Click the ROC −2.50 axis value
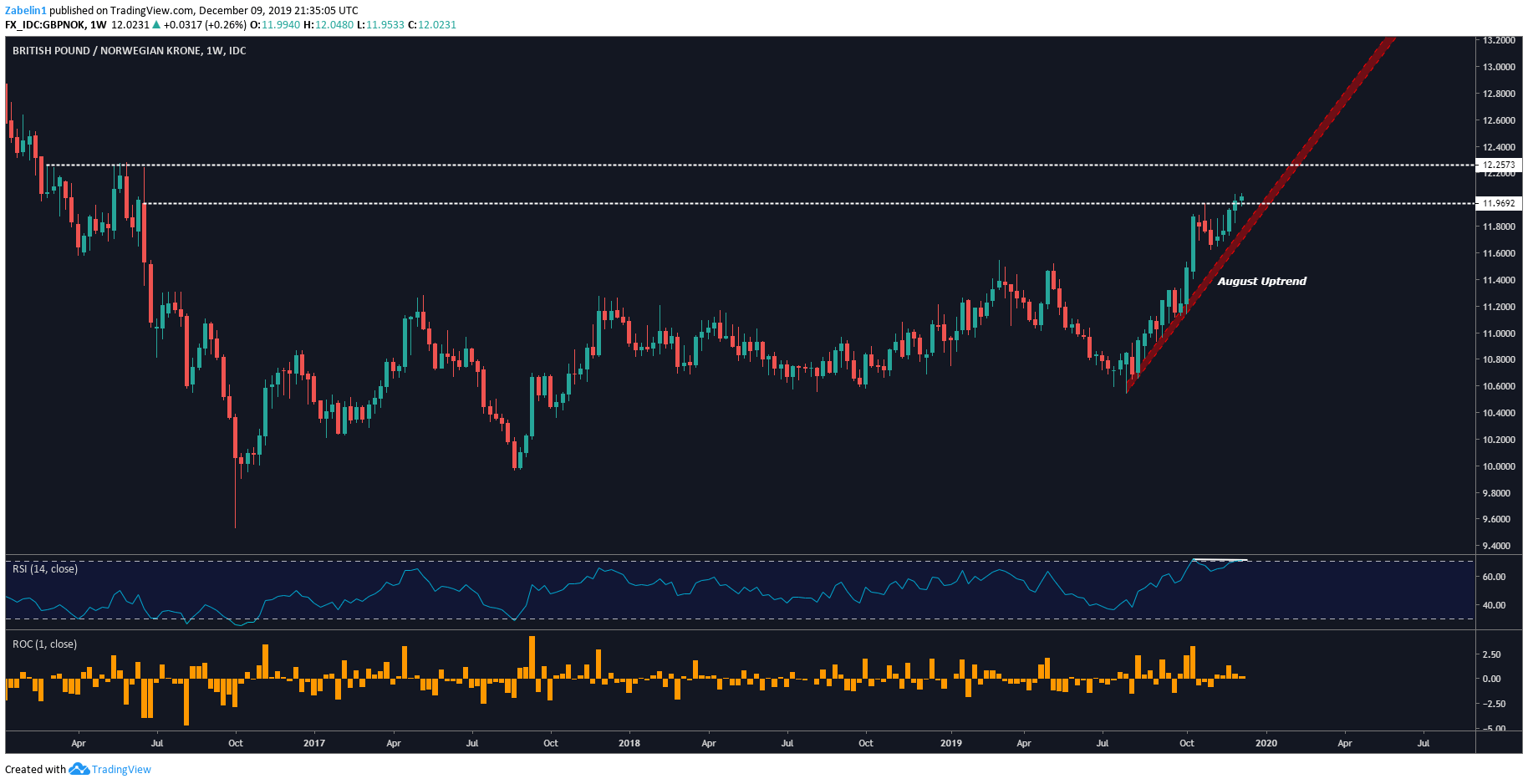1528x784 pixels. coord(1492,704)
